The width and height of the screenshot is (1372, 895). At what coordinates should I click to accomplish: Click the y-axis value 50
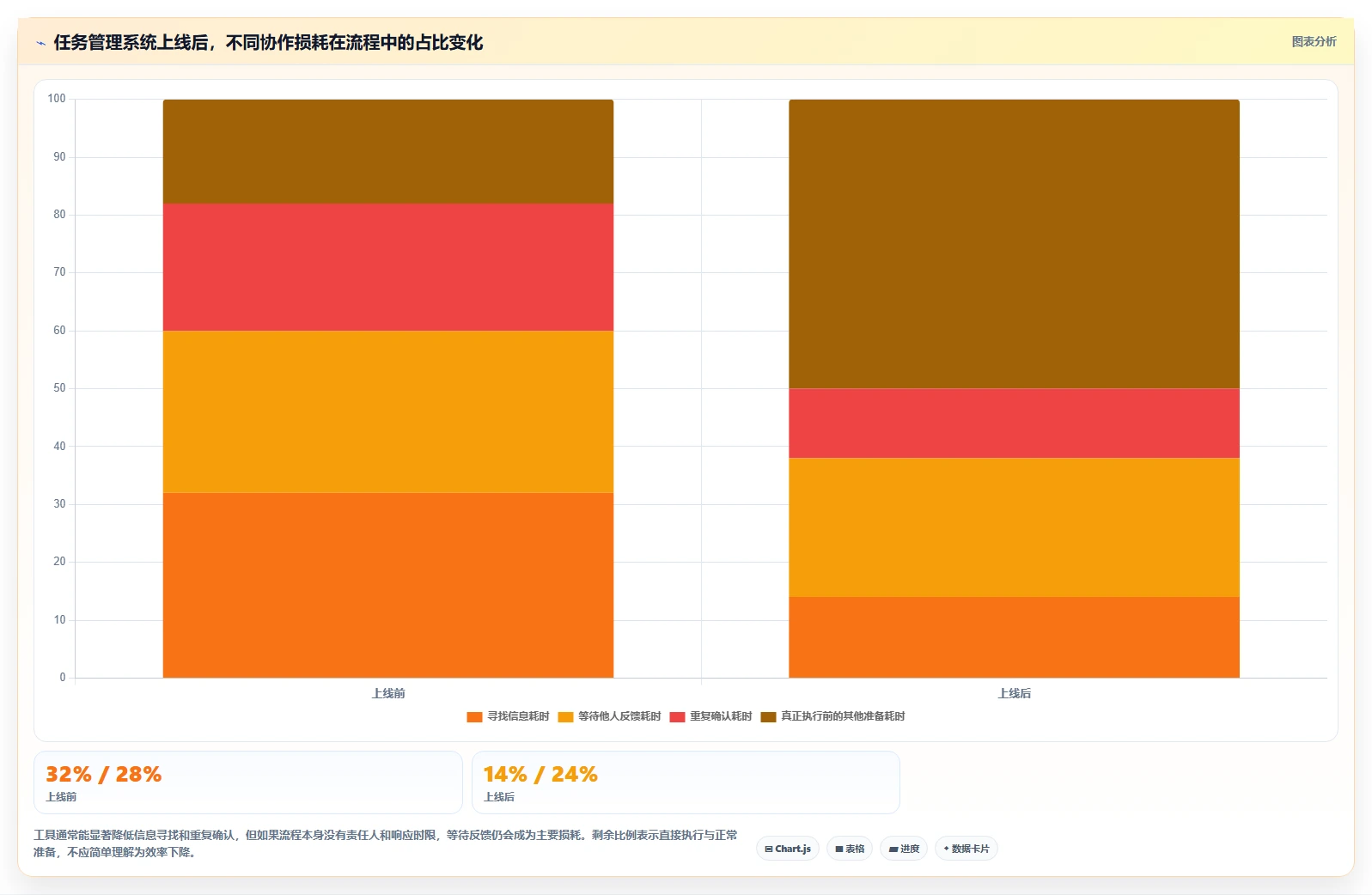coord(59,388)
